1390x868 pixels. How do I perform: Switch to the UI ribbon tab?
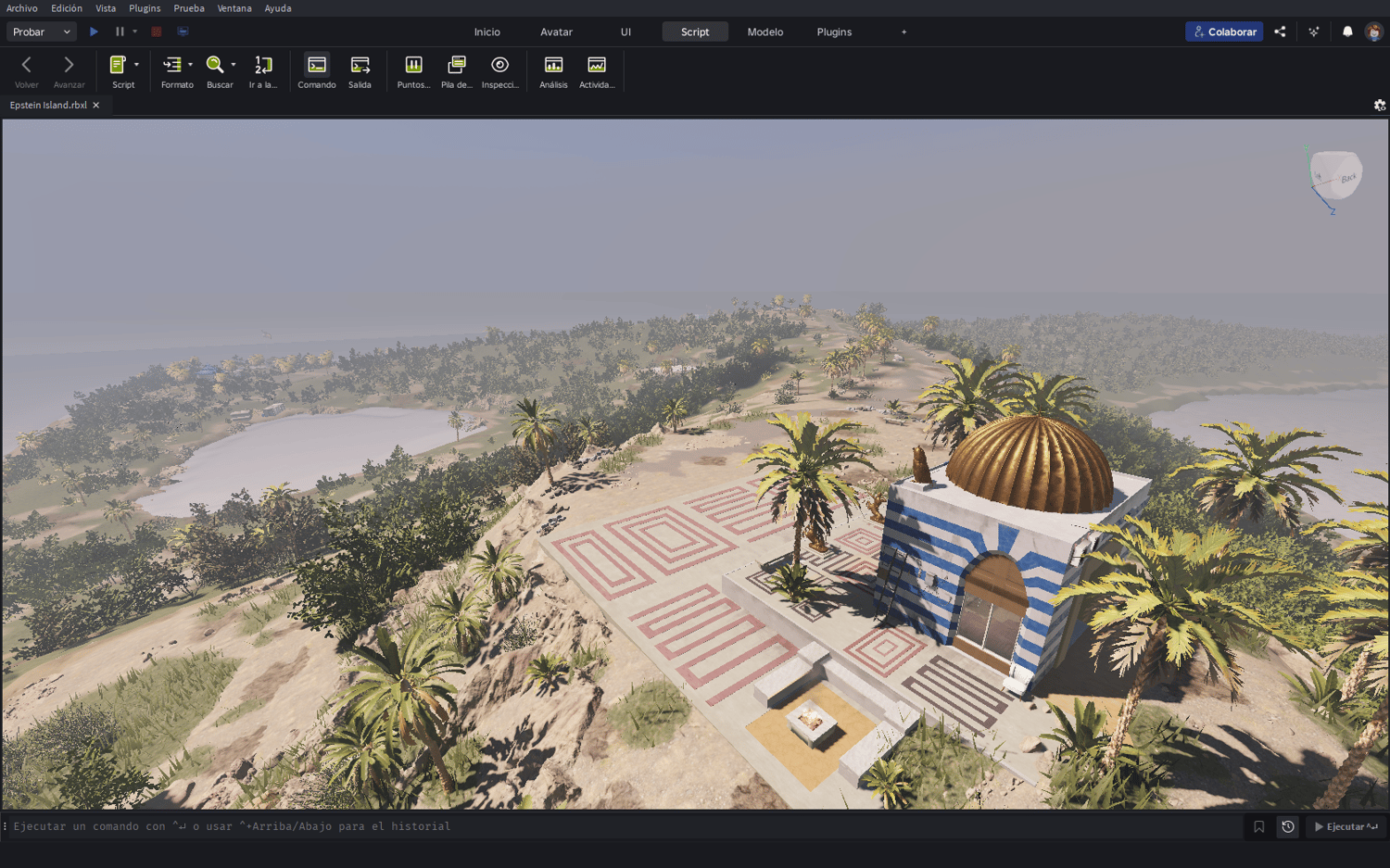(626, 31)
